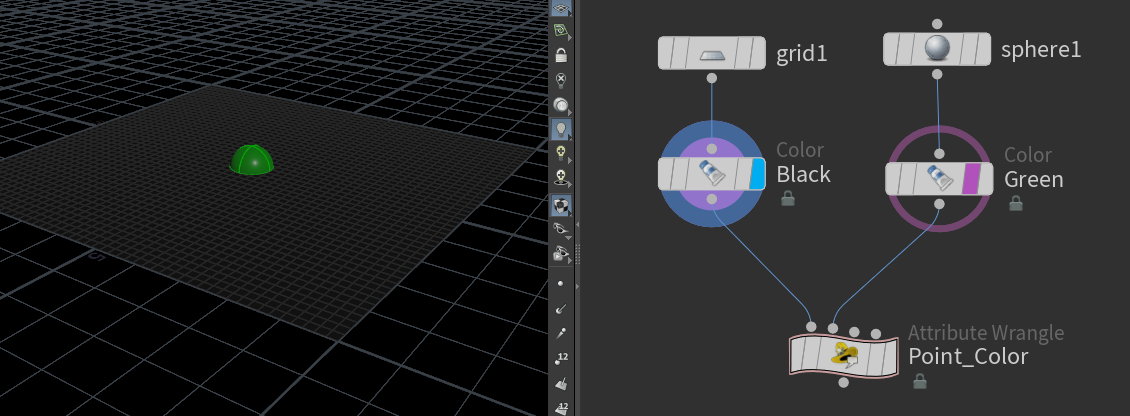
Task: Click the second input connector of Point_Color
Action: [833, 329]
